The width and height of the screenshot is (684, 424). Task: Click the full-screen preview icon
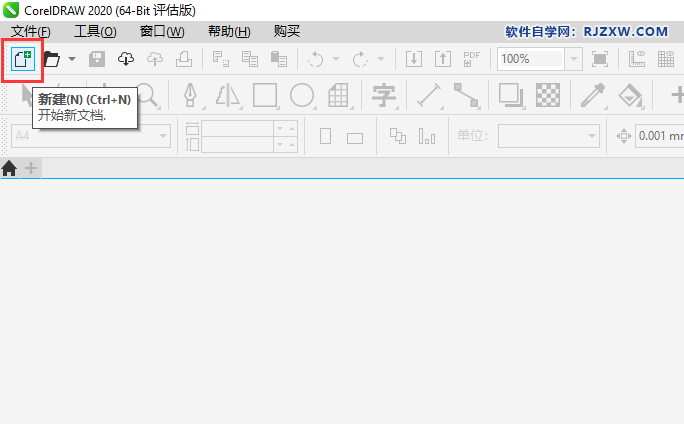pyautogui.click(x=600, y=59)
